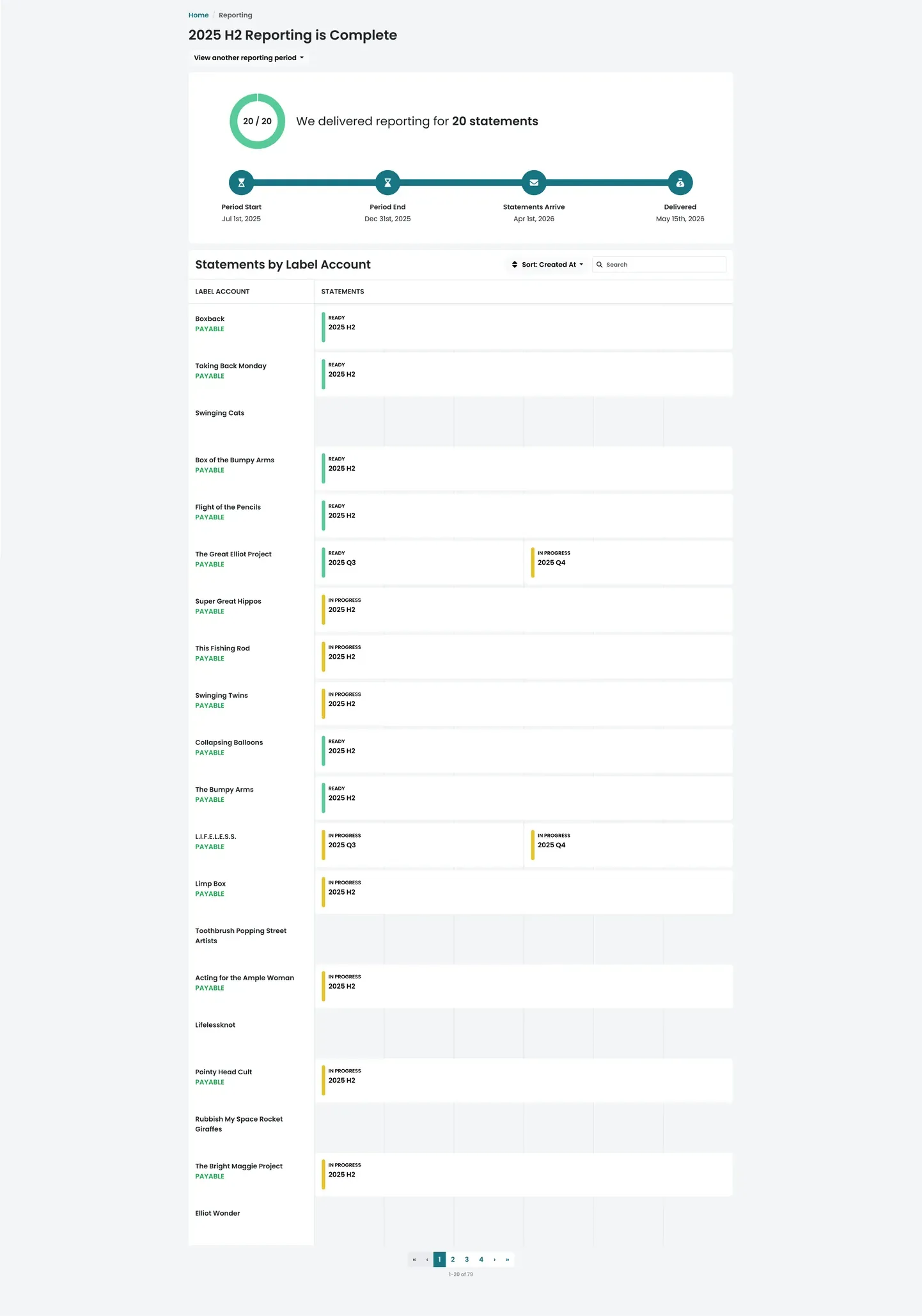
Task: Go to next page with single-right arrow
Action: click(x=494, y=1259)
